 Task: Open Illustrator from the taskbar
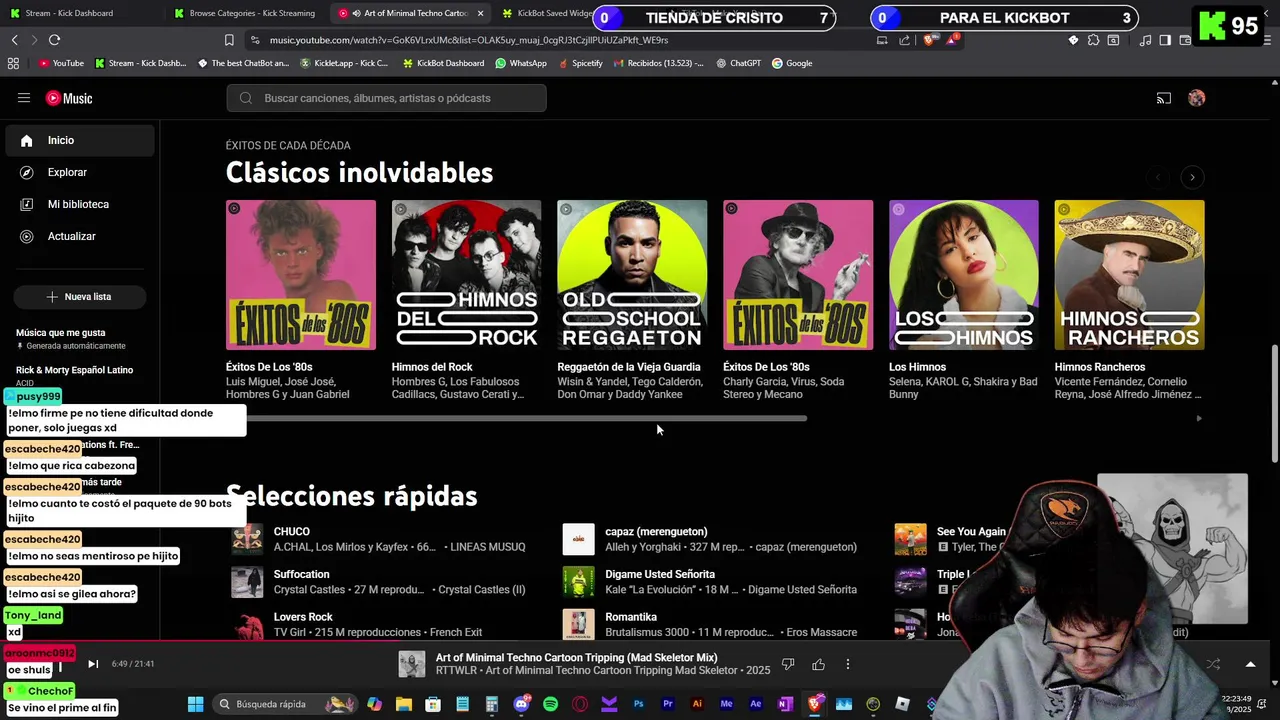(x=697, y=704)
